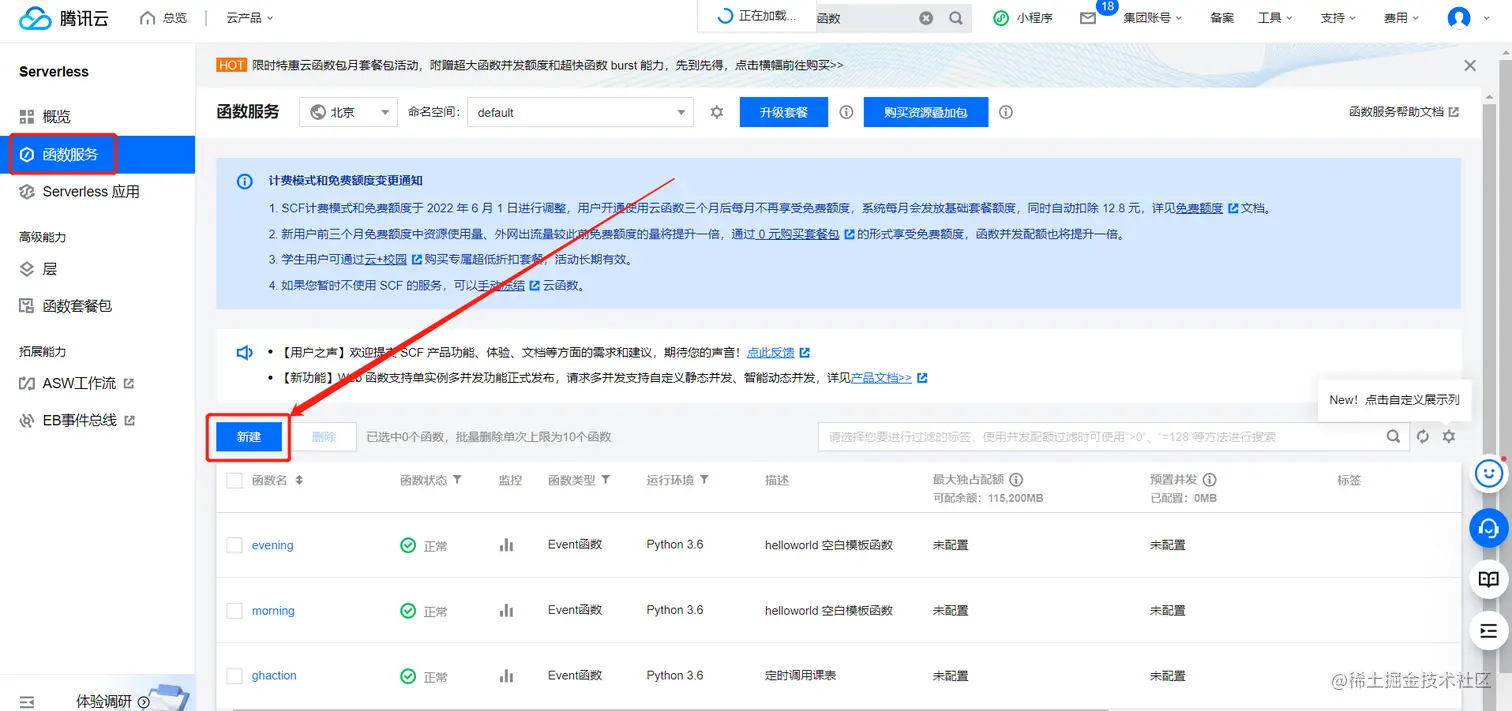1512x711 pixels.
Task: Open the 北京 region dropdown
Action: (x=349, y=112)
